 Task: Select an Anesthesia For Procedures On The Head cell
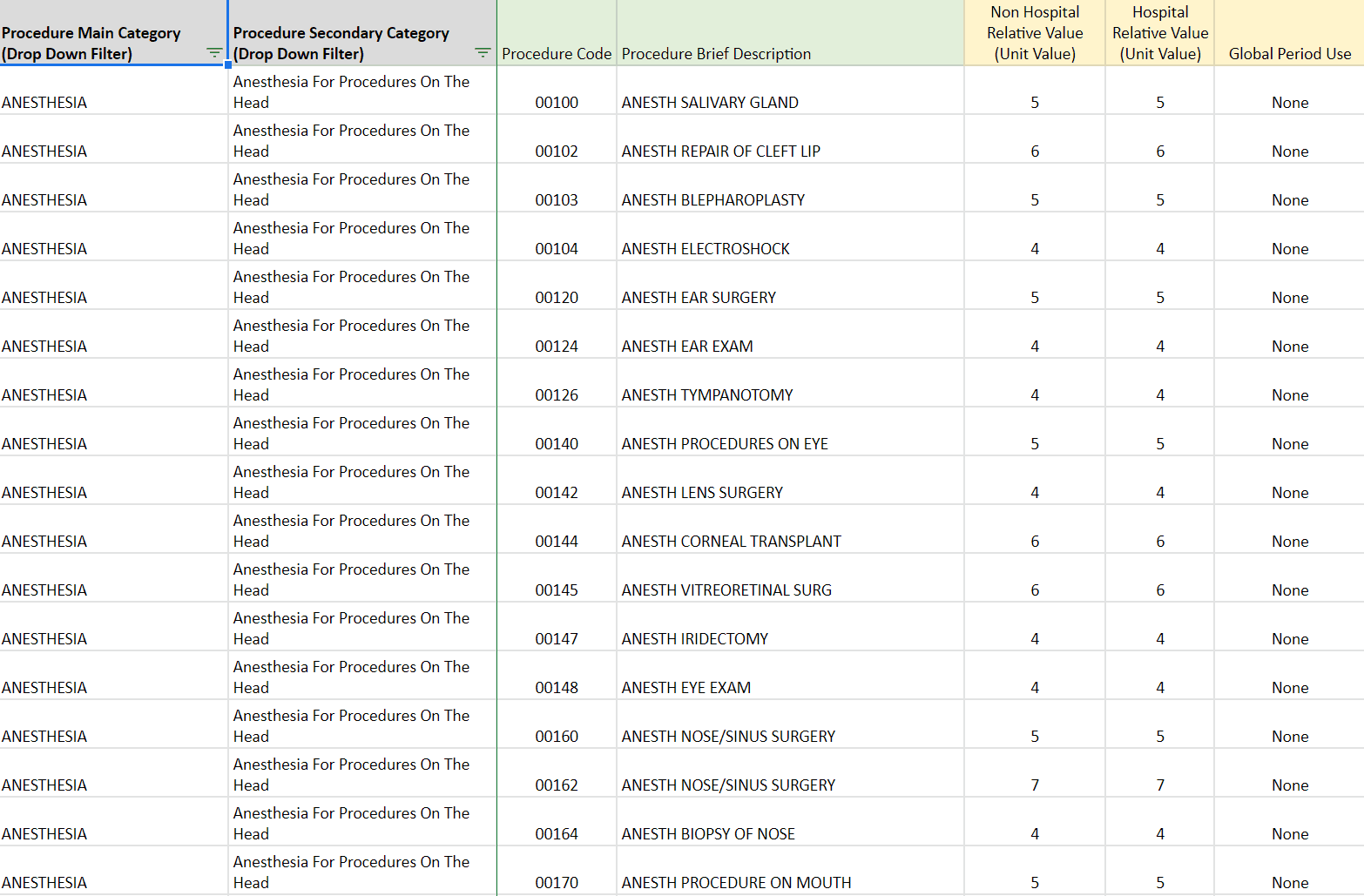(350, 91)
